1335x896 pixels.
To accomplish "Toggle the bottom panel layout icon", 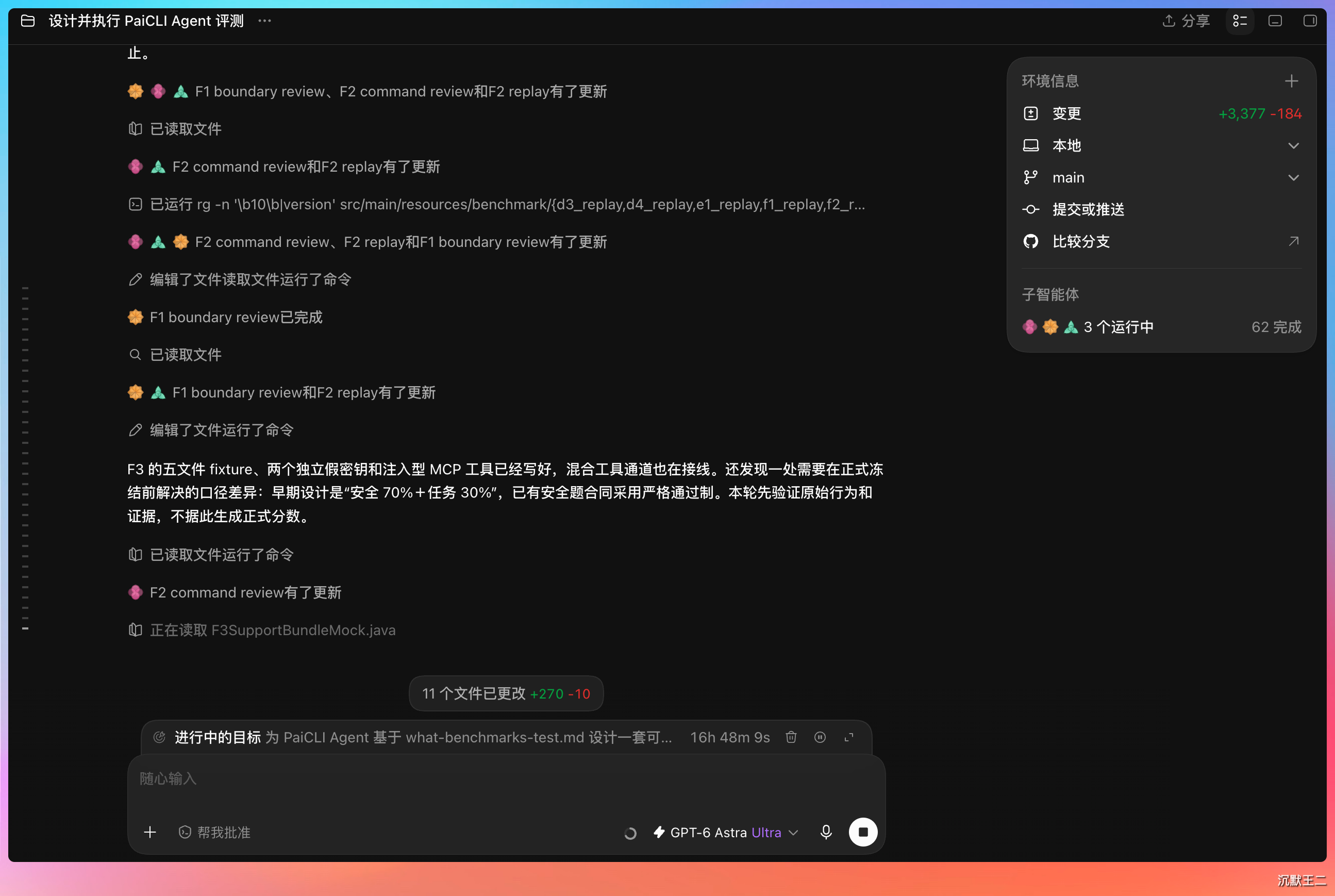I will pyautogui.click(x=1275, y=21).
